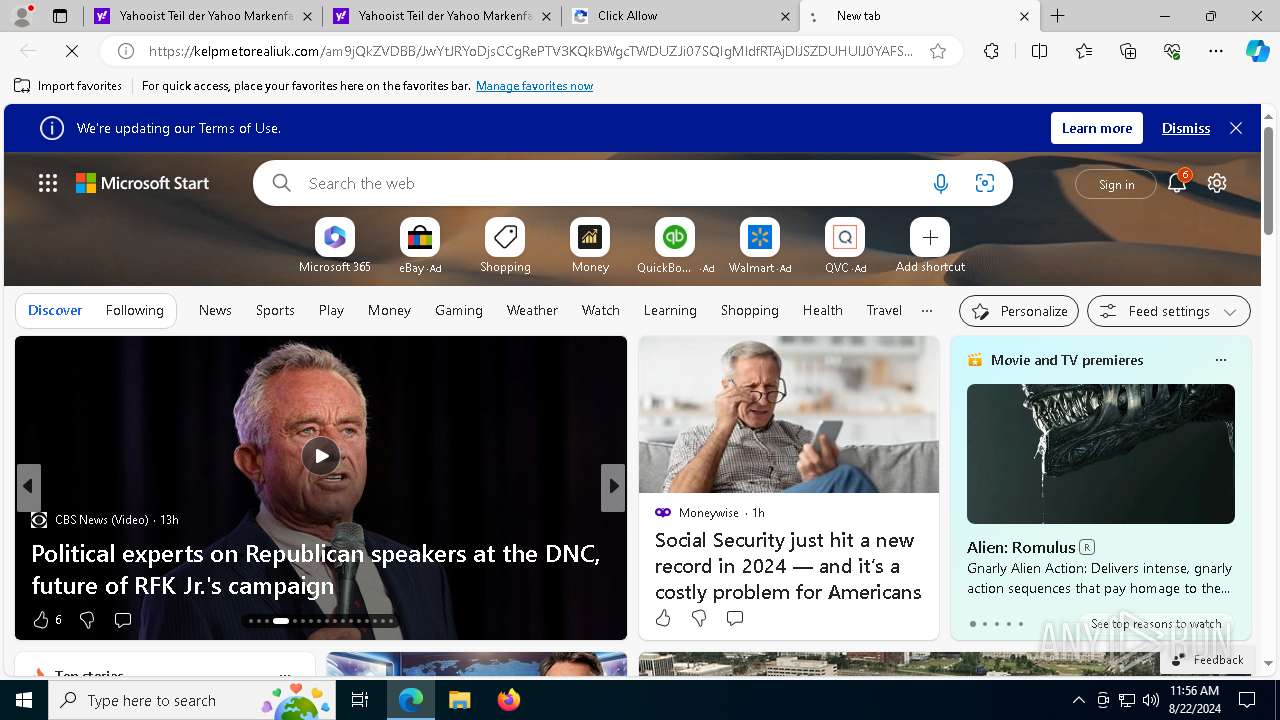1280x720 pixels.
Task: Open notifications bell icon
Action: (1177, 183)
